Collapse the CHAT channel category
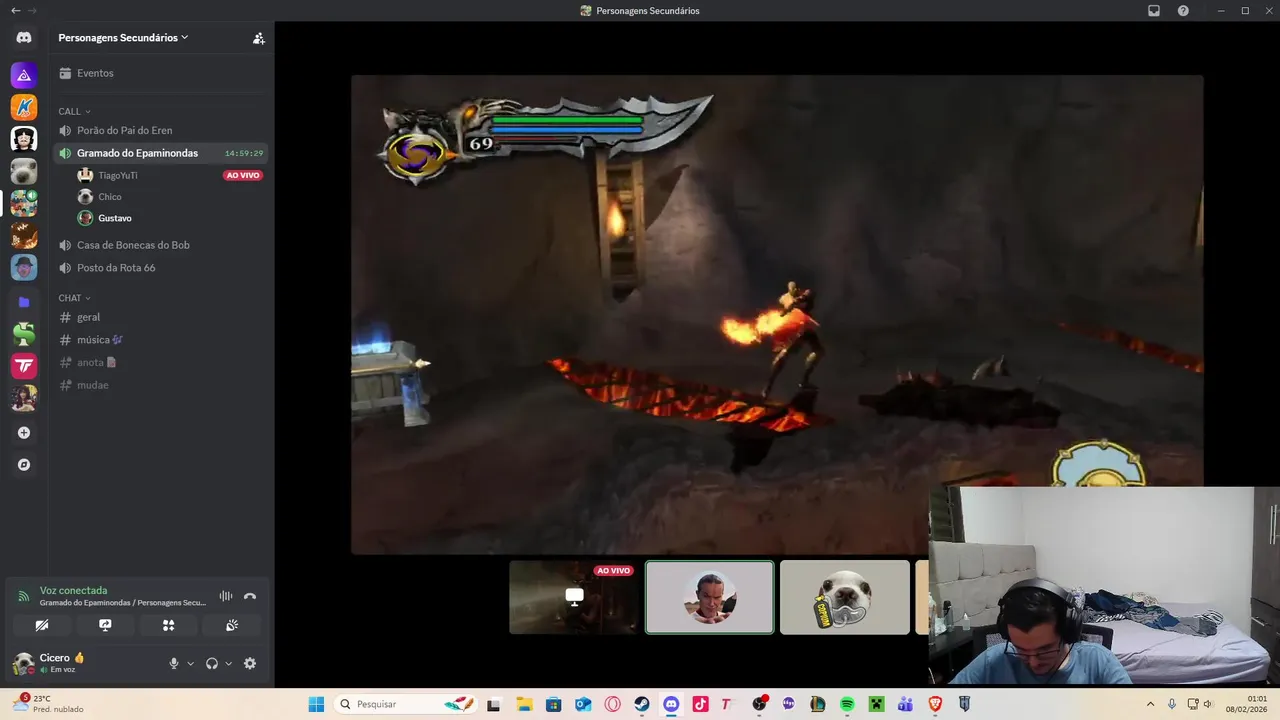The width and height of the screenshot is (1280, 720). (75, 298)
